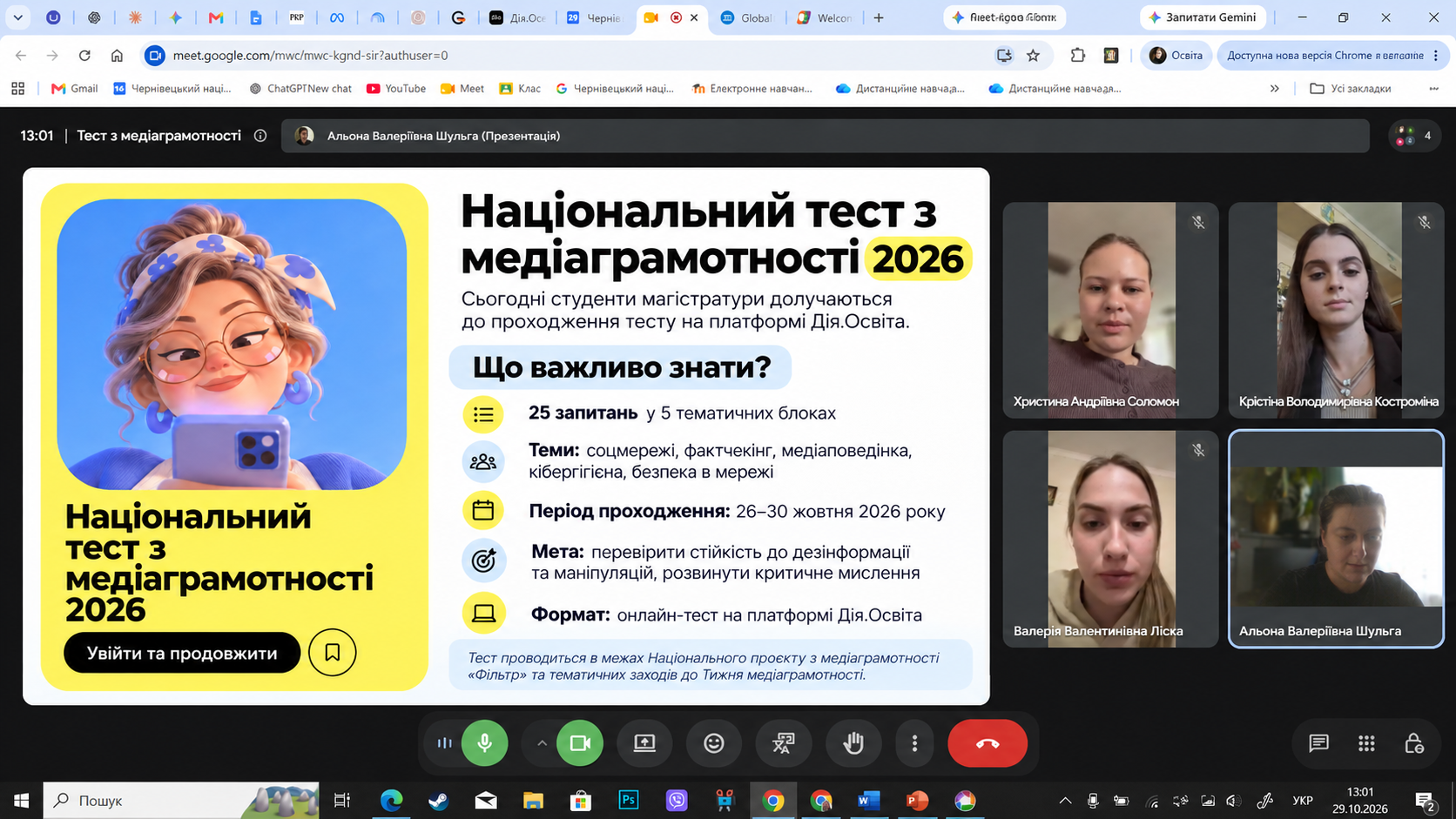Open the emoji reactions panel
This screenshot has height=819, width=1456.
[714, 743]
